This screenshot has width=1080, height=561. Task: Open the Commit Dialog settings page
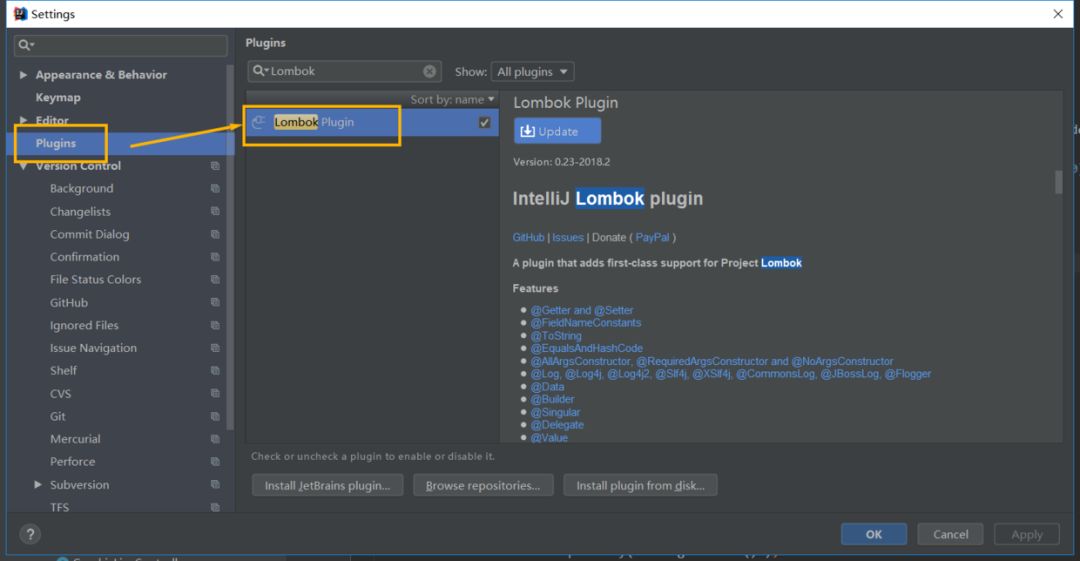(x=90, y=234)
